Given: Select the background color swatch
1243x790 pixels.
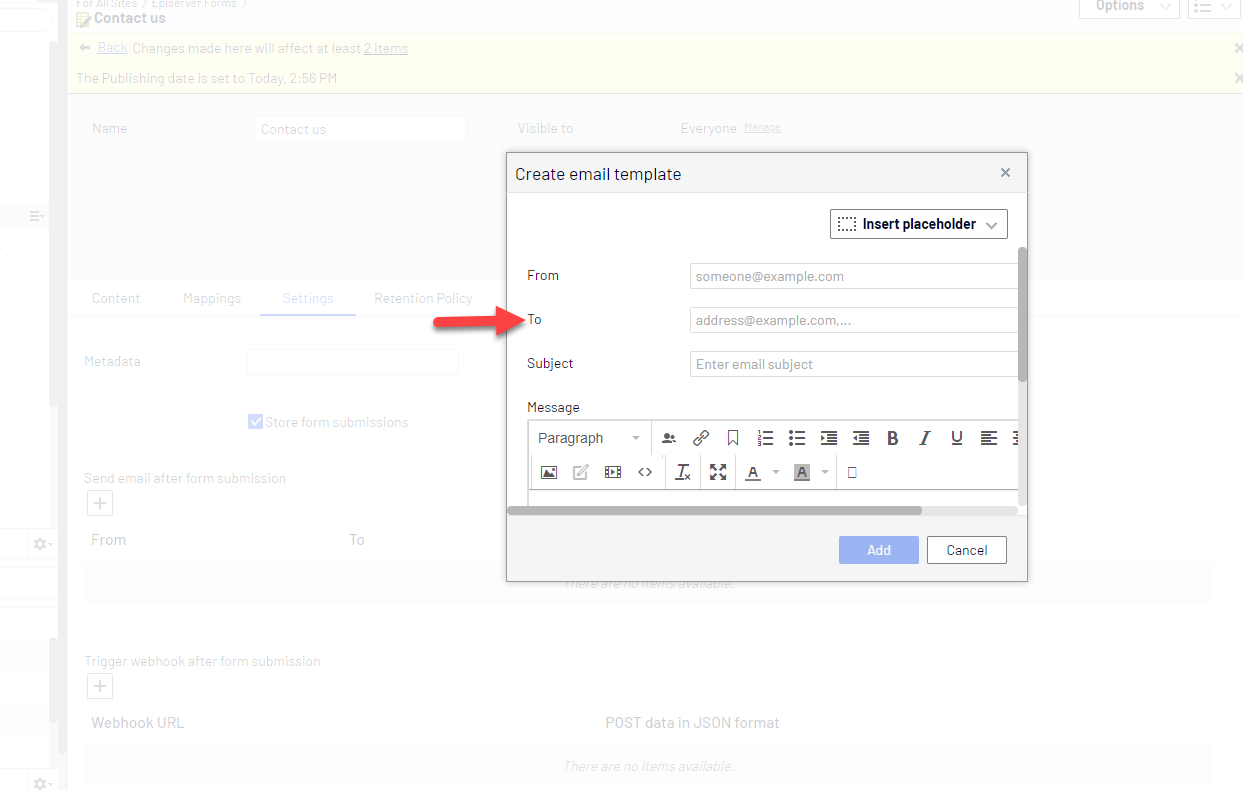Looking at the screenshot, I should [801, 472].
